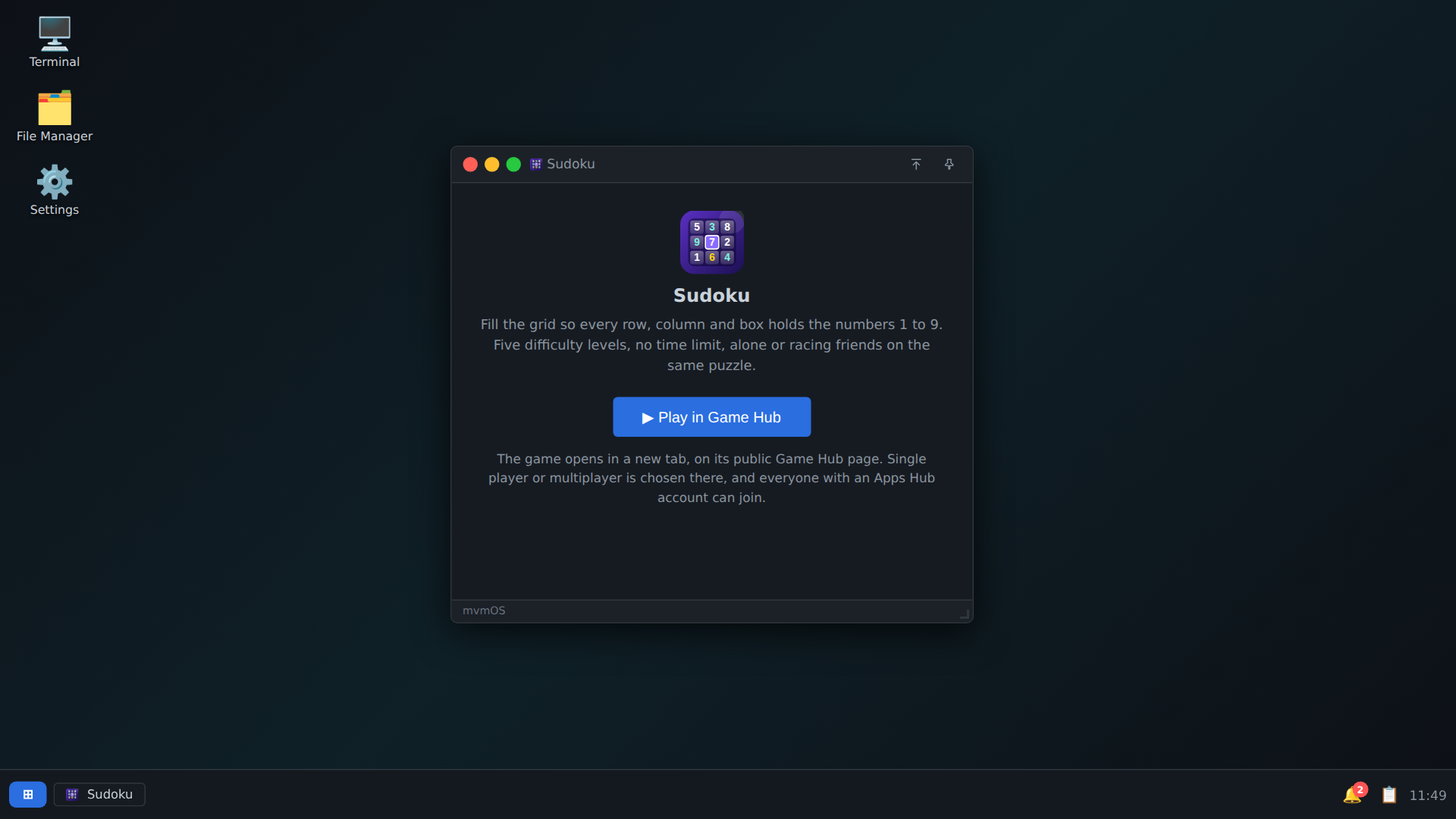Click Play in Game Hub button
Image resolution: width=1456 pixels, height=819 pixels.
(711, 416)
